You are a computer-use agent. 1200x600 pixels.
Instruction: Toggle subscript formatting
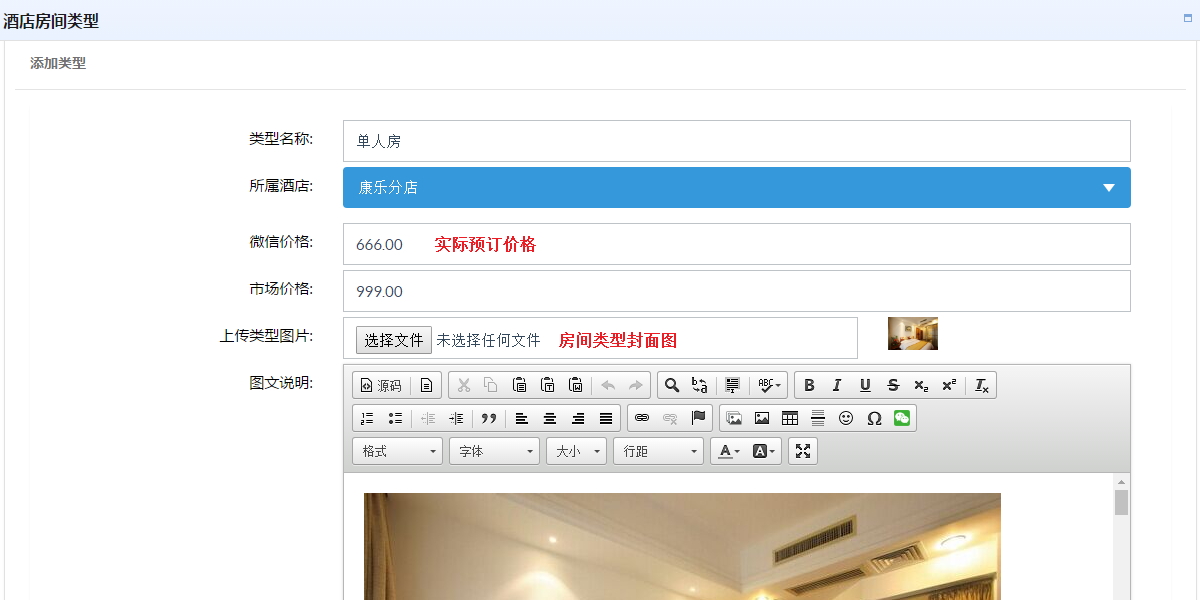pos(921,385)
